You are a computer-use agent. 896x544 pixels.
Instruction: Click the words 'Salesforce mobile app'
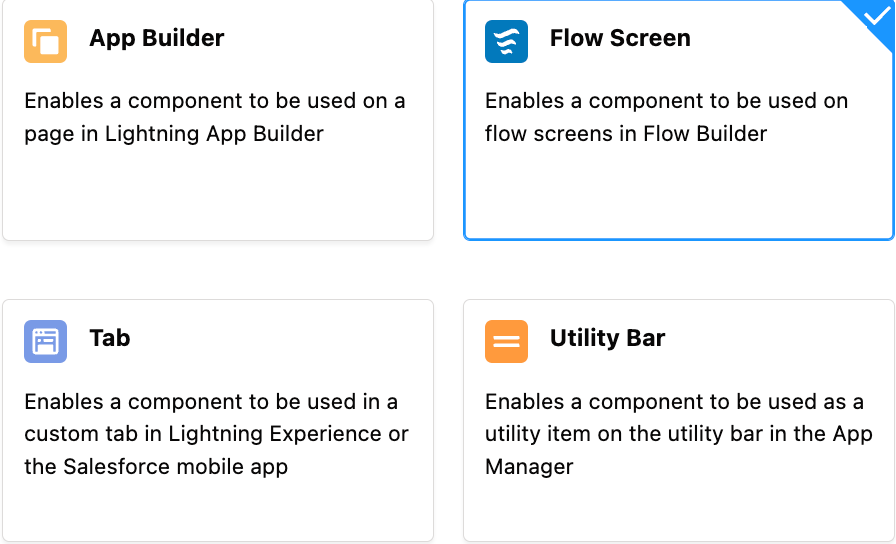pyautogui.click(x=175, y=467)
